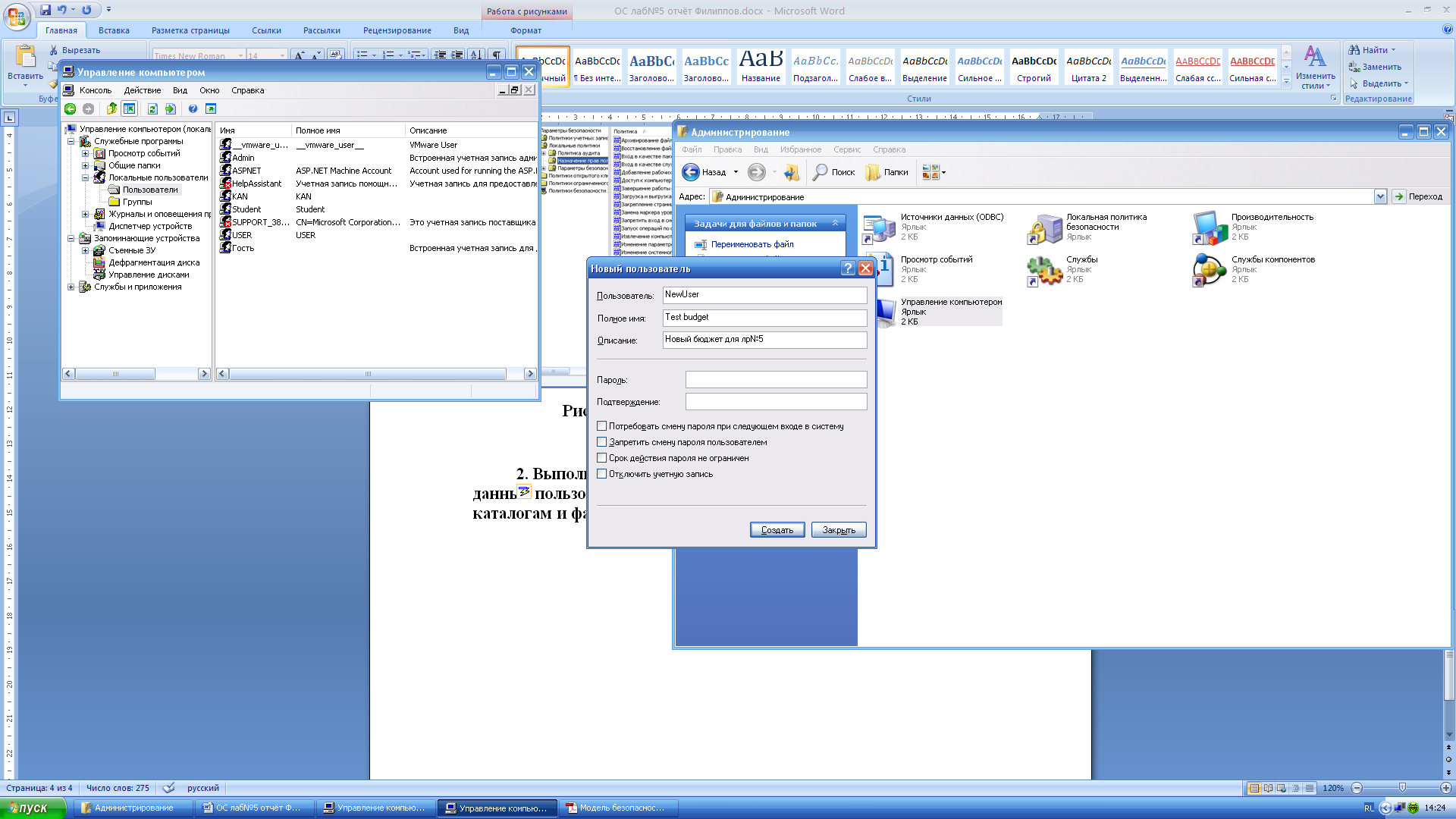Viewport: 1456px width, 819px height.
Task: Click the green Back arrow in Computer Management toolbar
Action: point(71,109)
